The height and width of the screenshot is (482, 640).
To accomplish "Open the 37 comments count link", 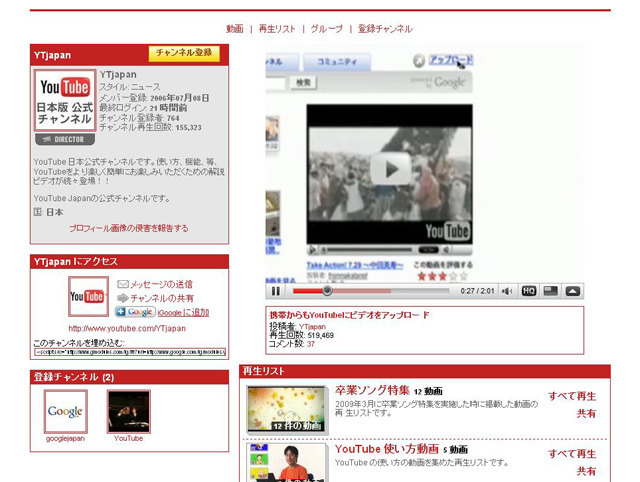I will click(x=311, y=344).
